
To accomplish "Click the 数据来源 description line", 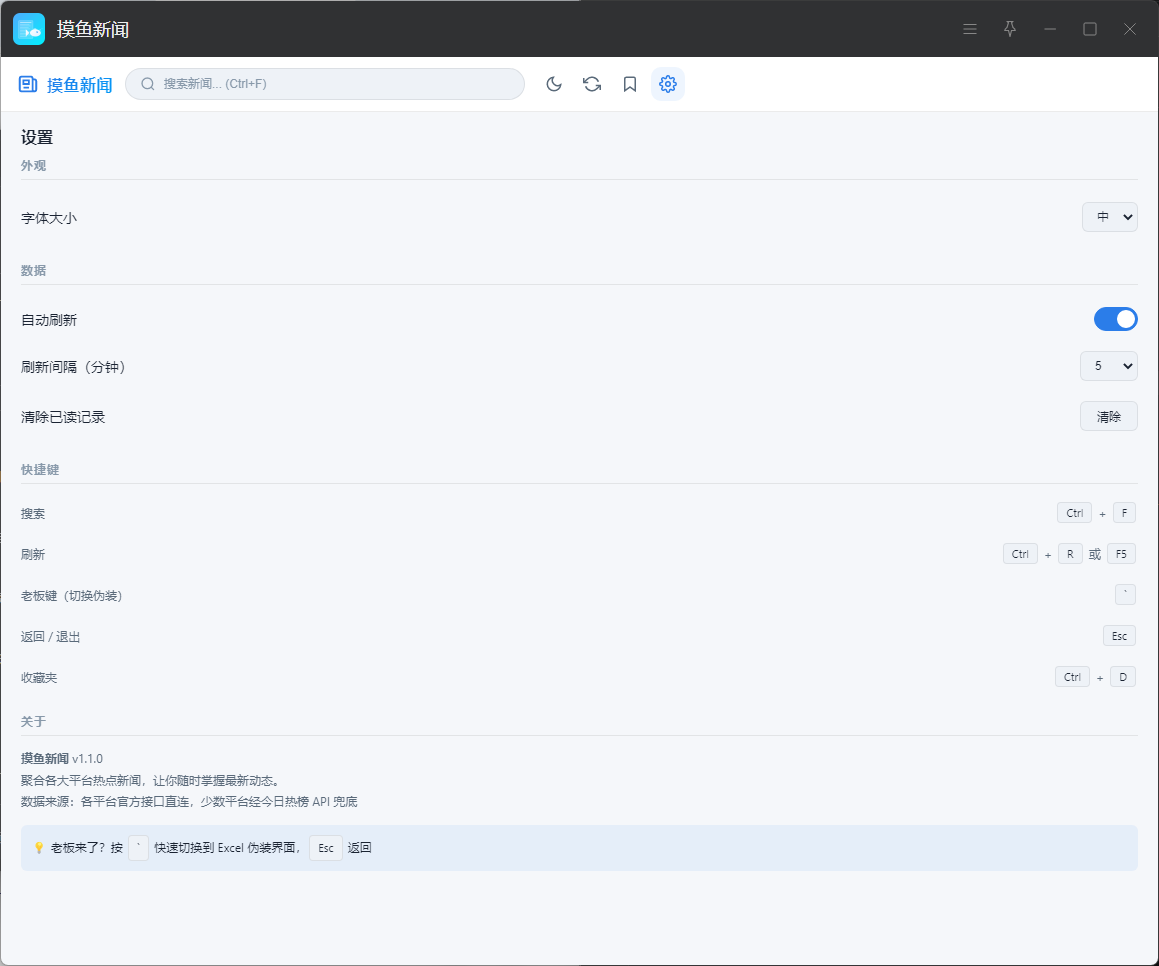I will click(x=189, y=802).
